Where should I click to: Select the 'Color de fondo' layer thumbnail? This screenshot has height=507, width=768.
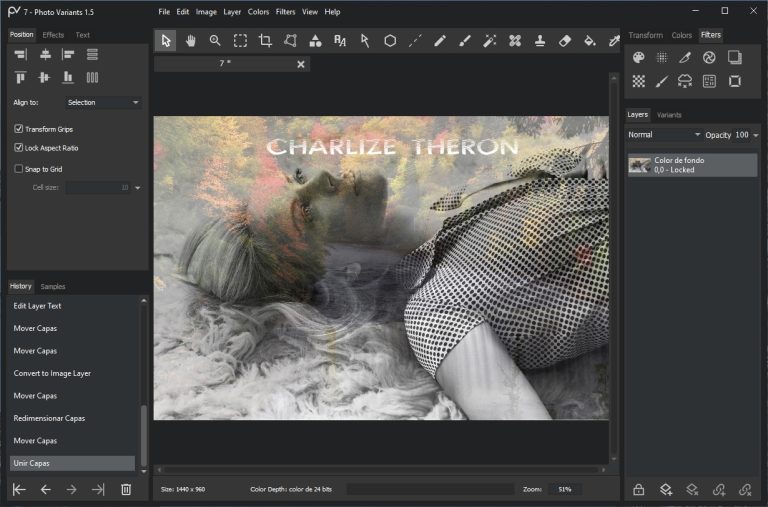point(639,165)
